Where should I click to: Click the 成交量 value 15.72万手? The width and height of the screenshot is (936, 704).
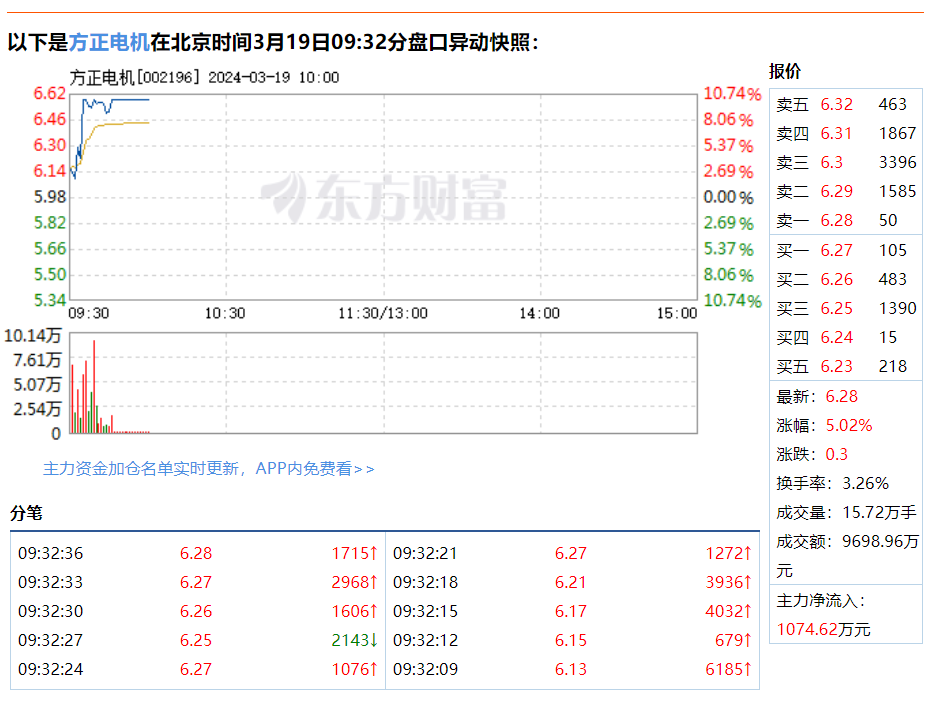click(879, 512)
